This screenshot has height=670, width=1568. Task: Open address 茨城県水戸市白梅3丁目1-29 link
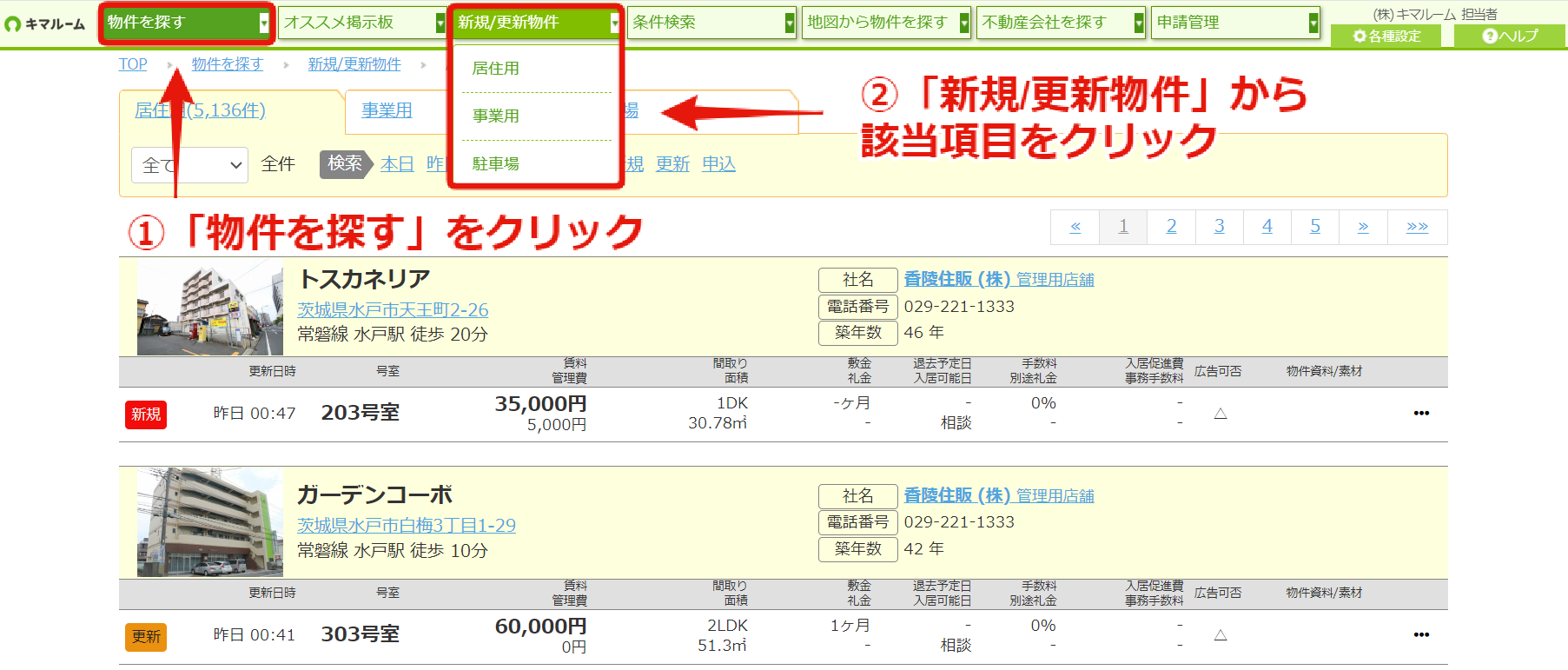[407, 526]
